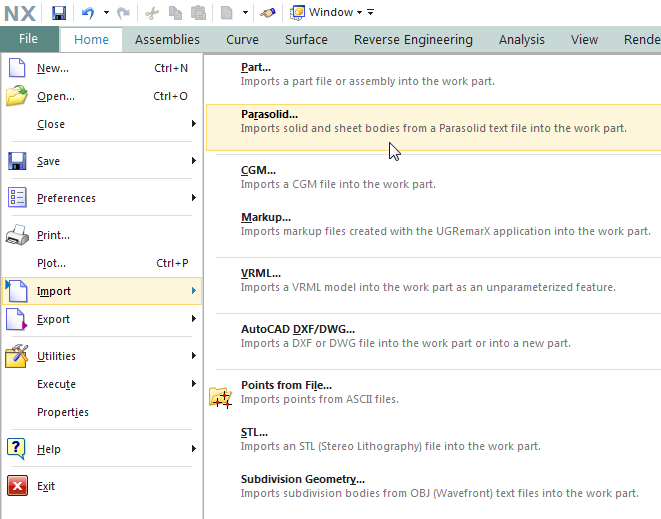The image size is (661, 519).
Task: Select Print... menu entry
Action: tap(102, 235)
